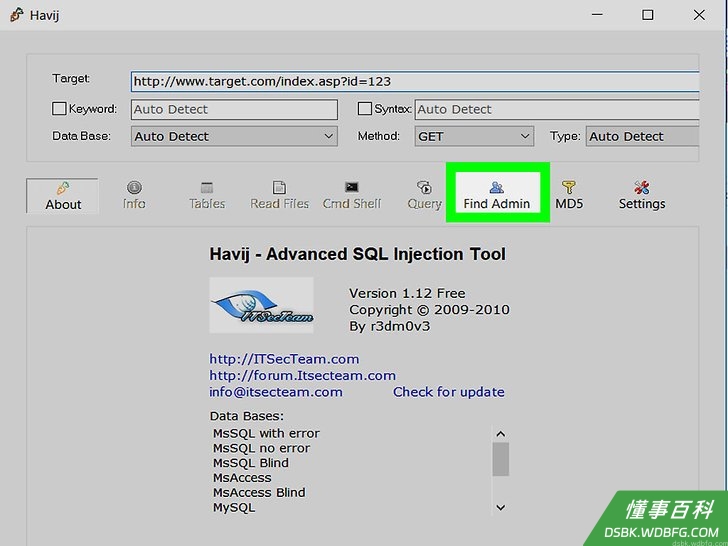Open the http://forum.Itsecteam.com link

(x=303, y=375)
